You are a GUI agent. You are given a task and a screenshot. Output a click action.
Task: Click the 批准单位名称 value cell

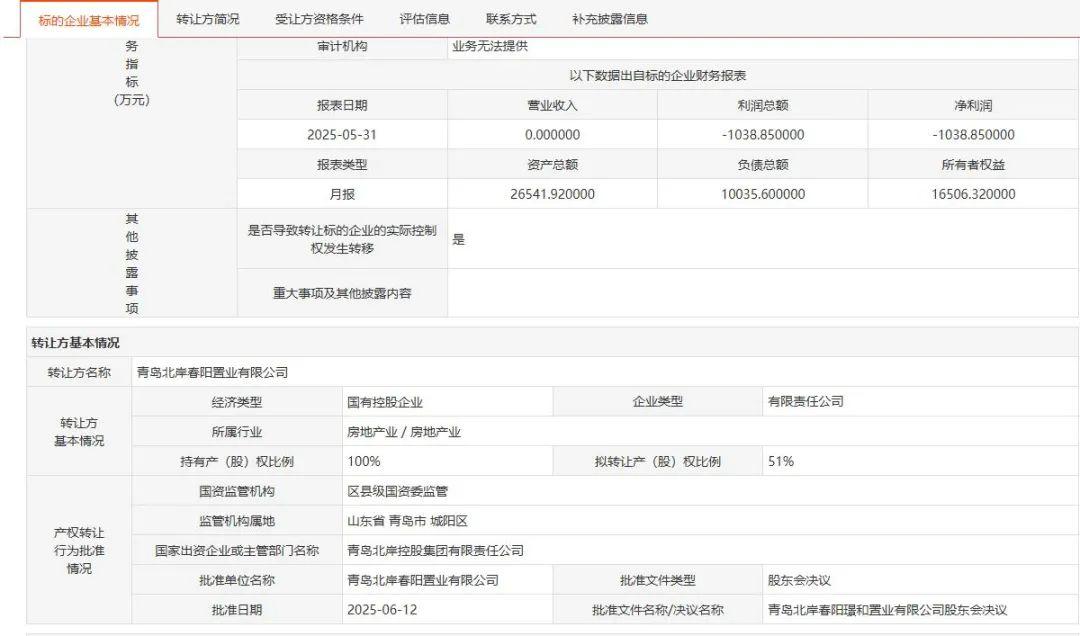point(448,580)
